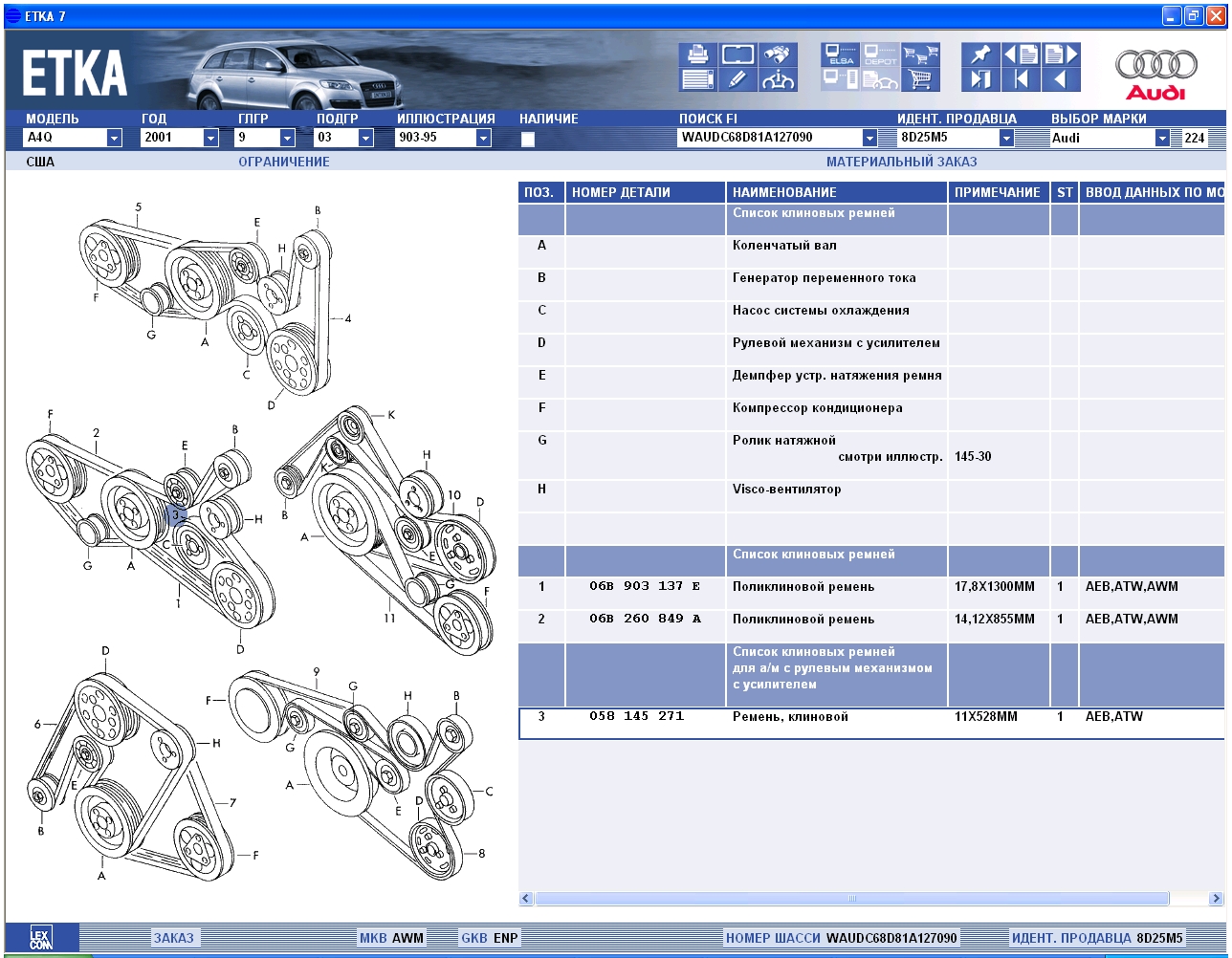
Task: Click the frame rectangle icon beside the printer
Action: [x=737, y=54]
